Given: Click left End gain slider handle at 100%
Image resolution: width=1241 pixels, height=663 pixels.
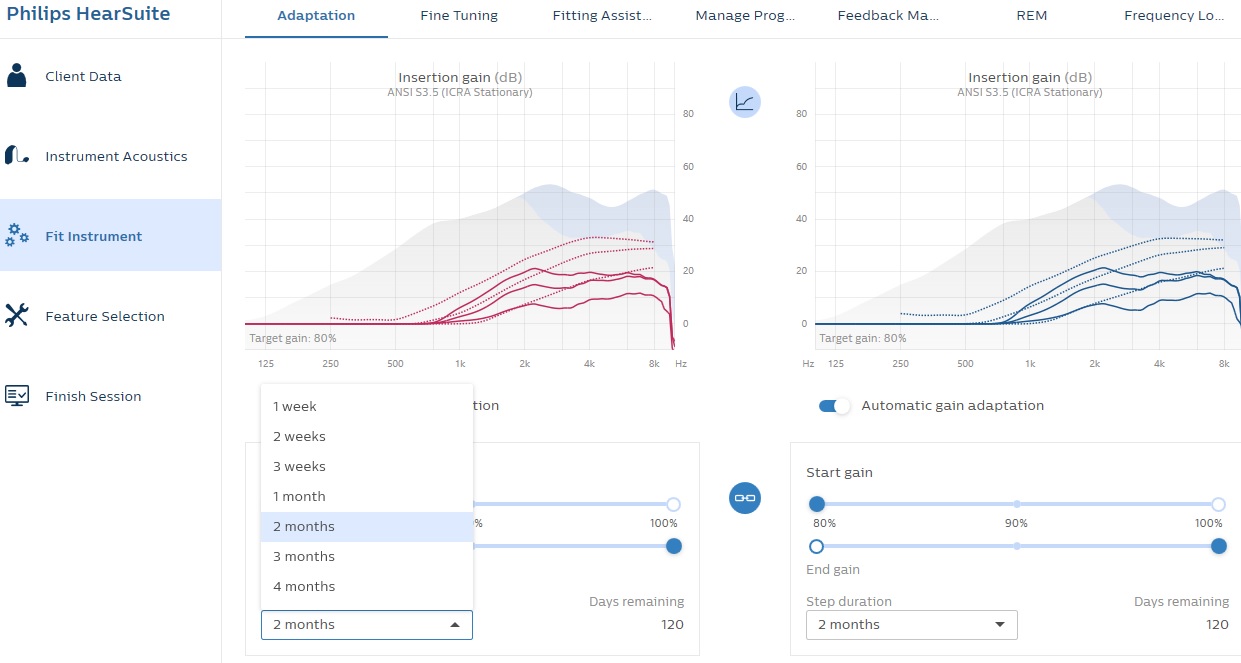Looking at the screenshot, I should click(x=673, y=546).
